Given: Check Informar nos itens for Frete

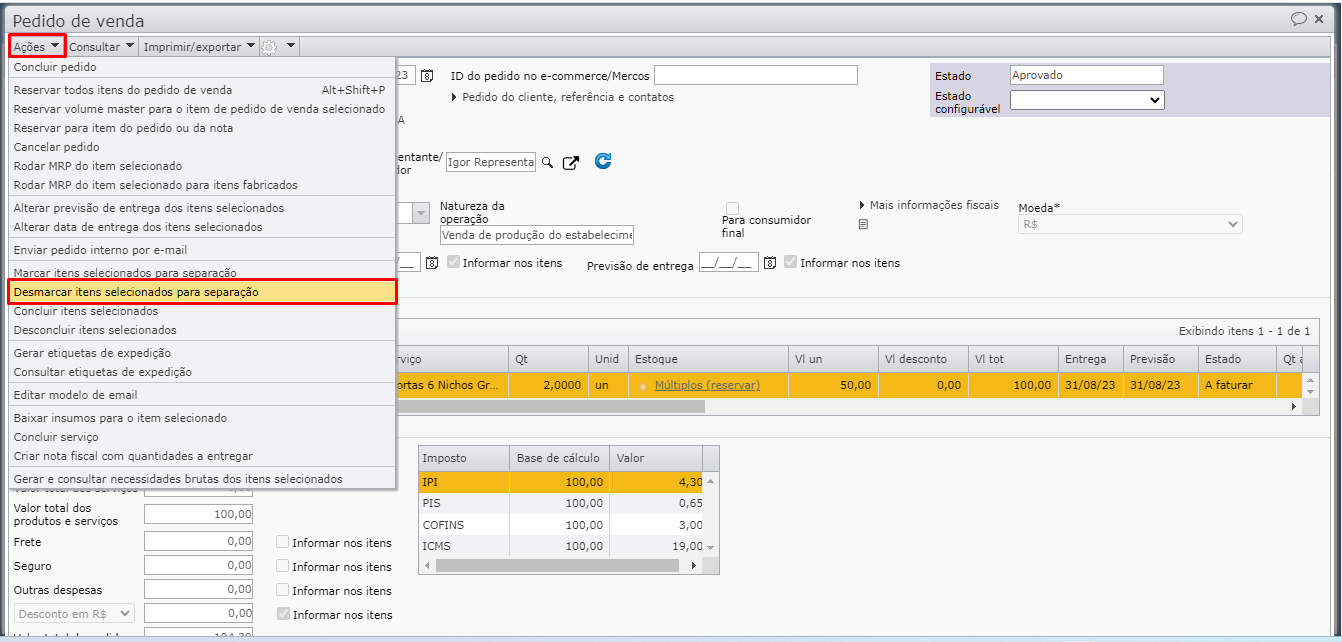Looking at the screenshot, I should [x=283, y=542].
